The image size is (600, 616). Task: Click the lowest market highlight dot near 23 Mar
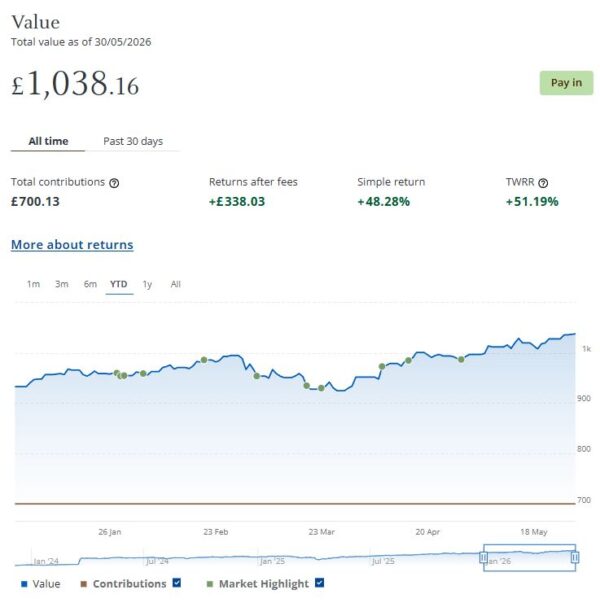click(321, 388)
